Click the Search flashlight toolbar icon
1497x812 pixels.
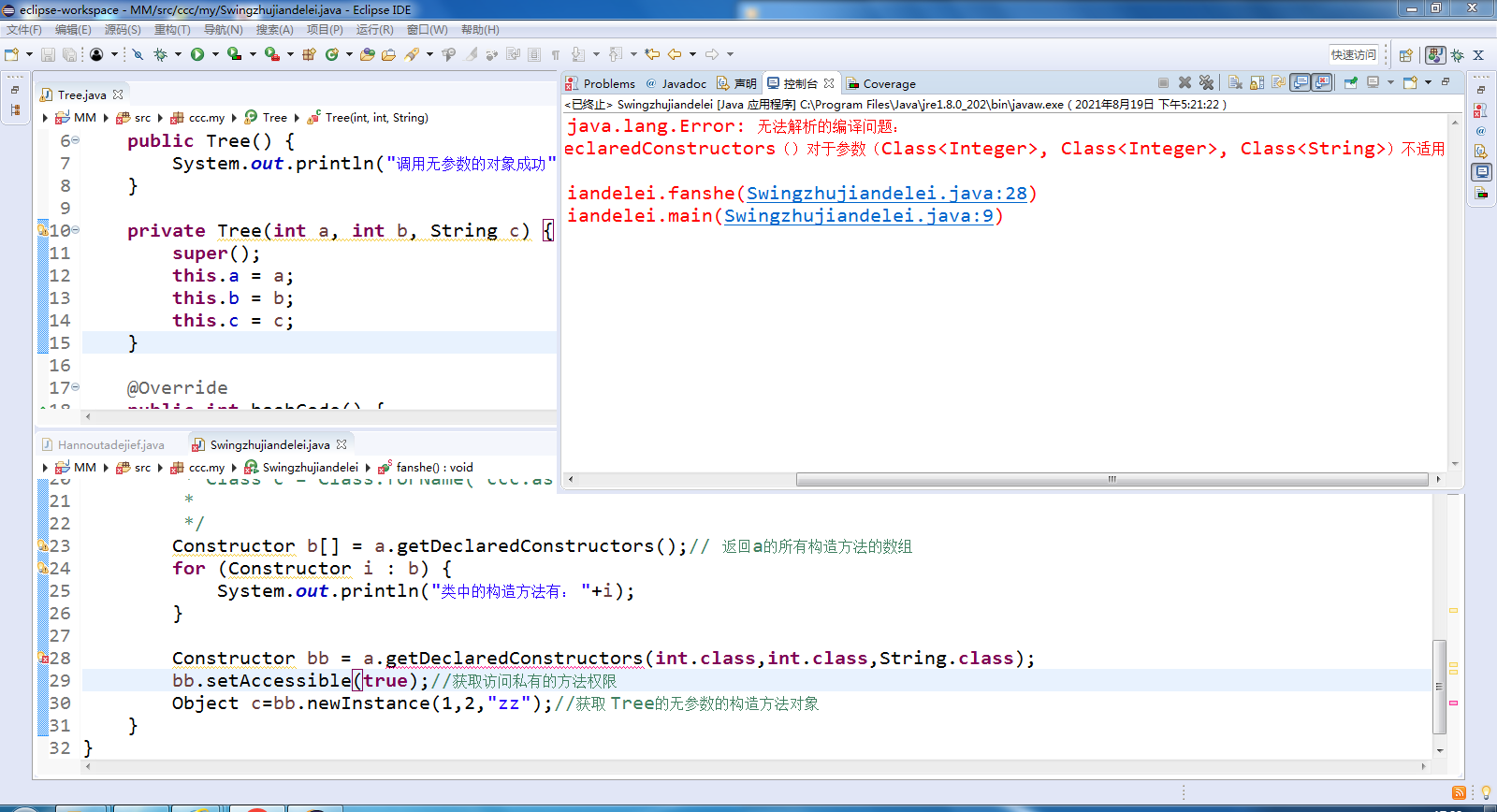[x=412, y=54]
